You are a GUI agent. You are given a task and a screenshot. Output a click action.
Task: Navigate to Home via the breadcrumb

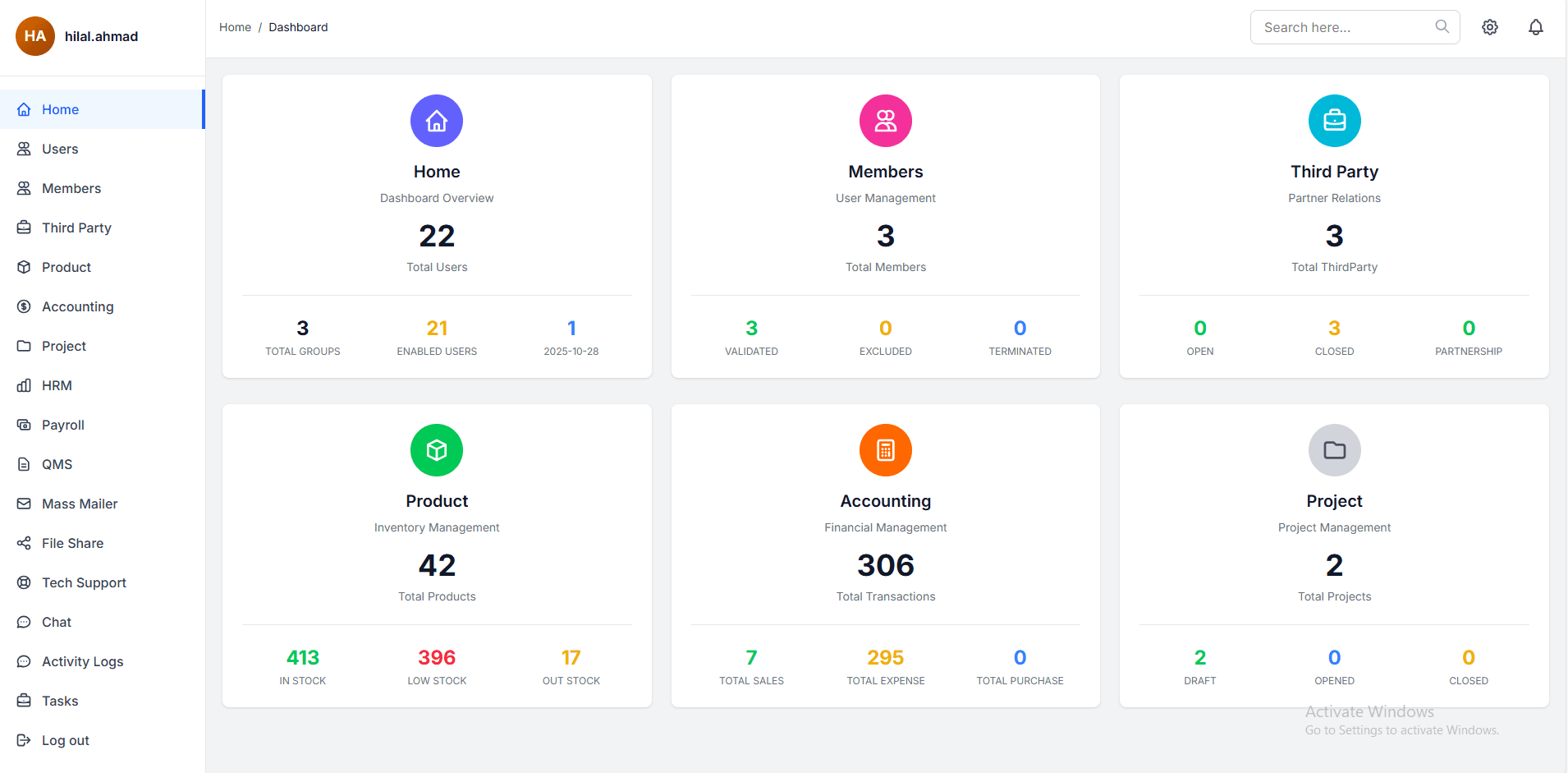click(x=235, y=27)
